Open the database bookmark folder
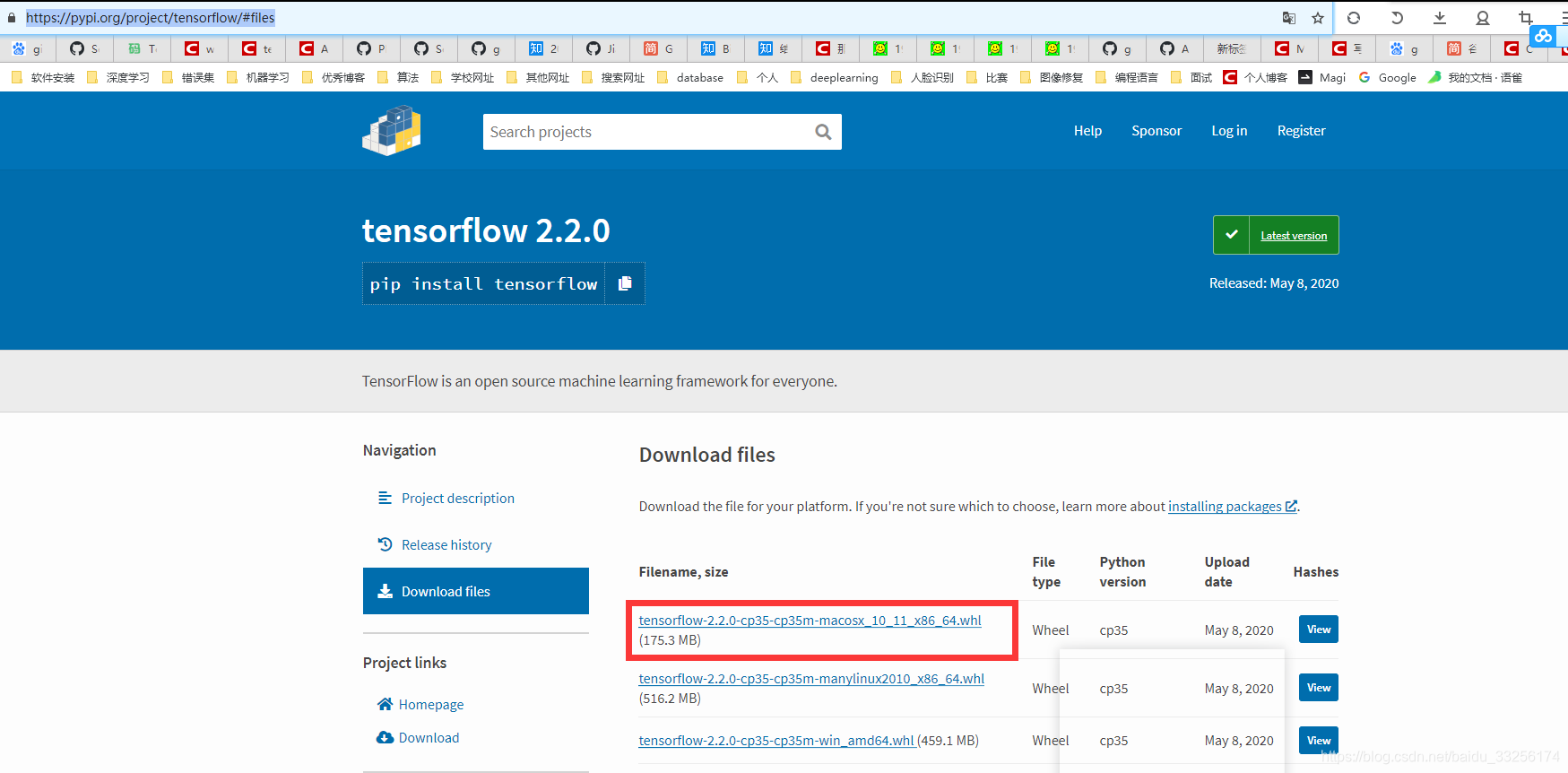Image resolution: width=1568 pixels, height=773 pixels. pyautogui.click(x=690, y=77)
